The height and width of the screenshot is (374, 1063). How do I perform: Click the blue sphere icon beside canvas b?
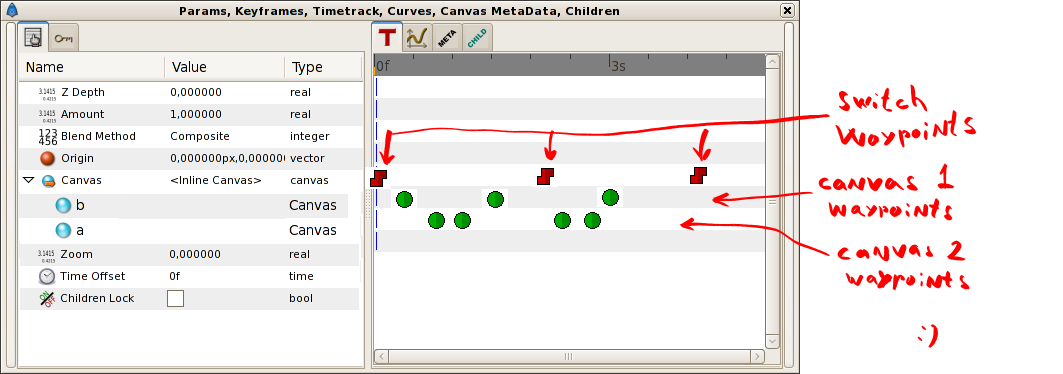64,205
